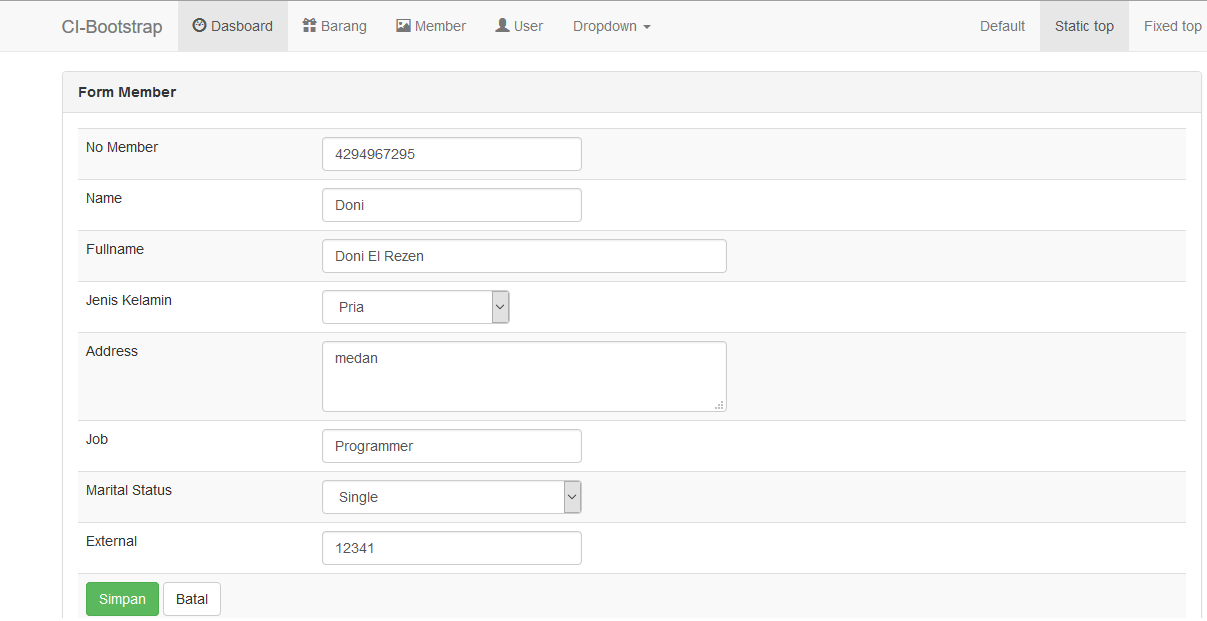Click the Address textarea resize handle
The image size is (1207, 621).
click(720, 405)
